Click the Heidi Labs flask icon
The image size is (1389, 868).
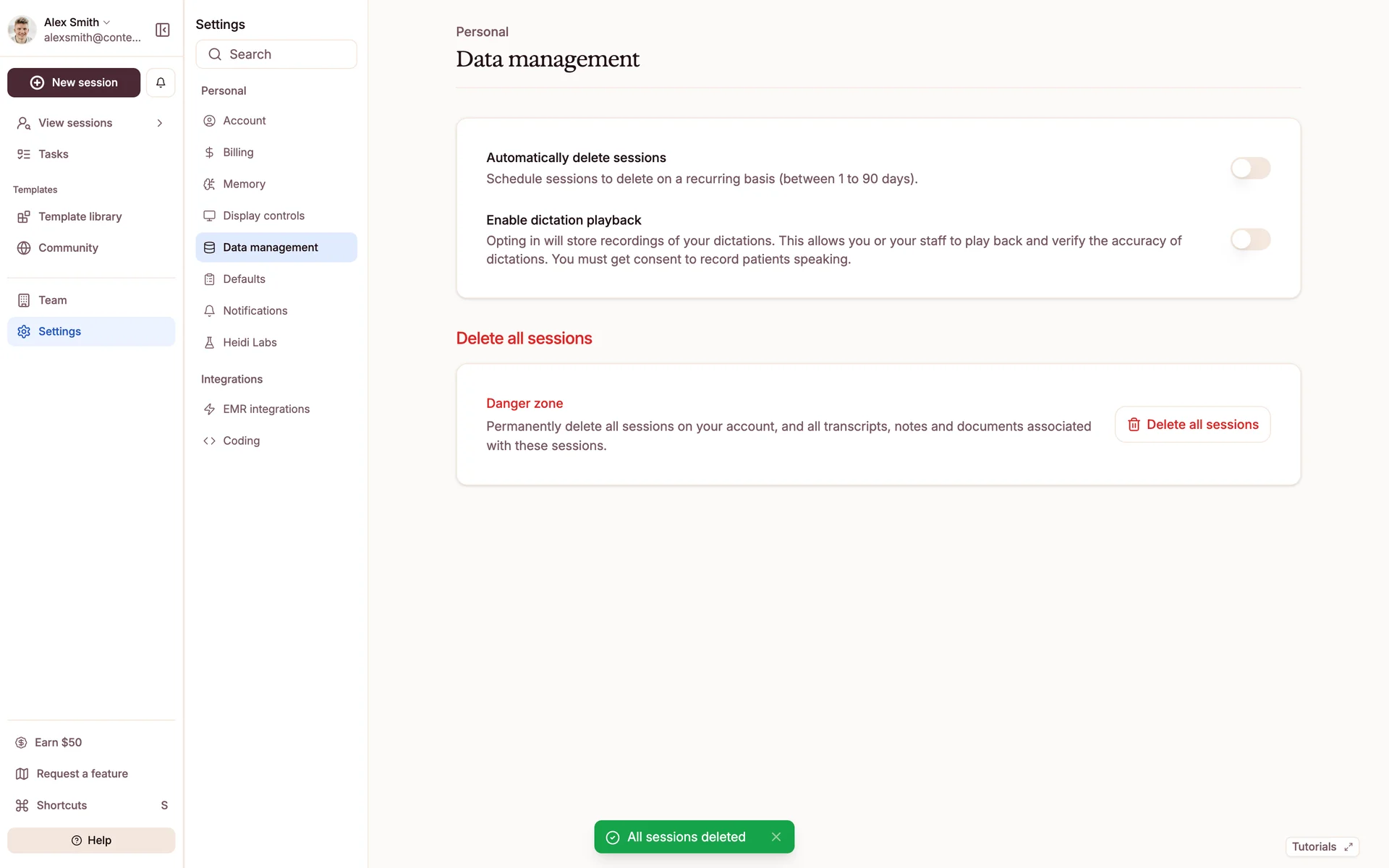click(209, 342)
